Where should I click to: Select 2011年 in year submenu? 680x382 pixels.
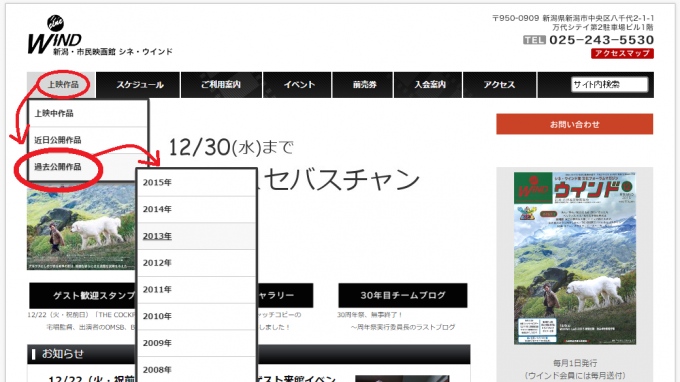[196, 290]
